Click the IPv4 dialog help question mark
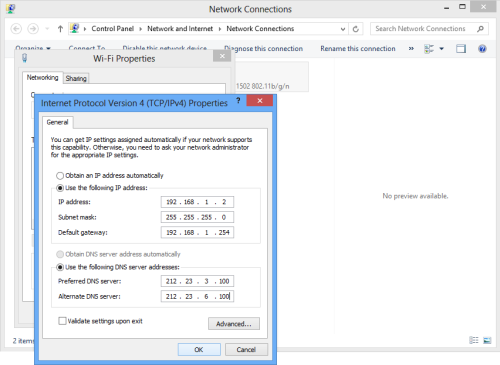The image size is (500, 365). coord(238,100)
